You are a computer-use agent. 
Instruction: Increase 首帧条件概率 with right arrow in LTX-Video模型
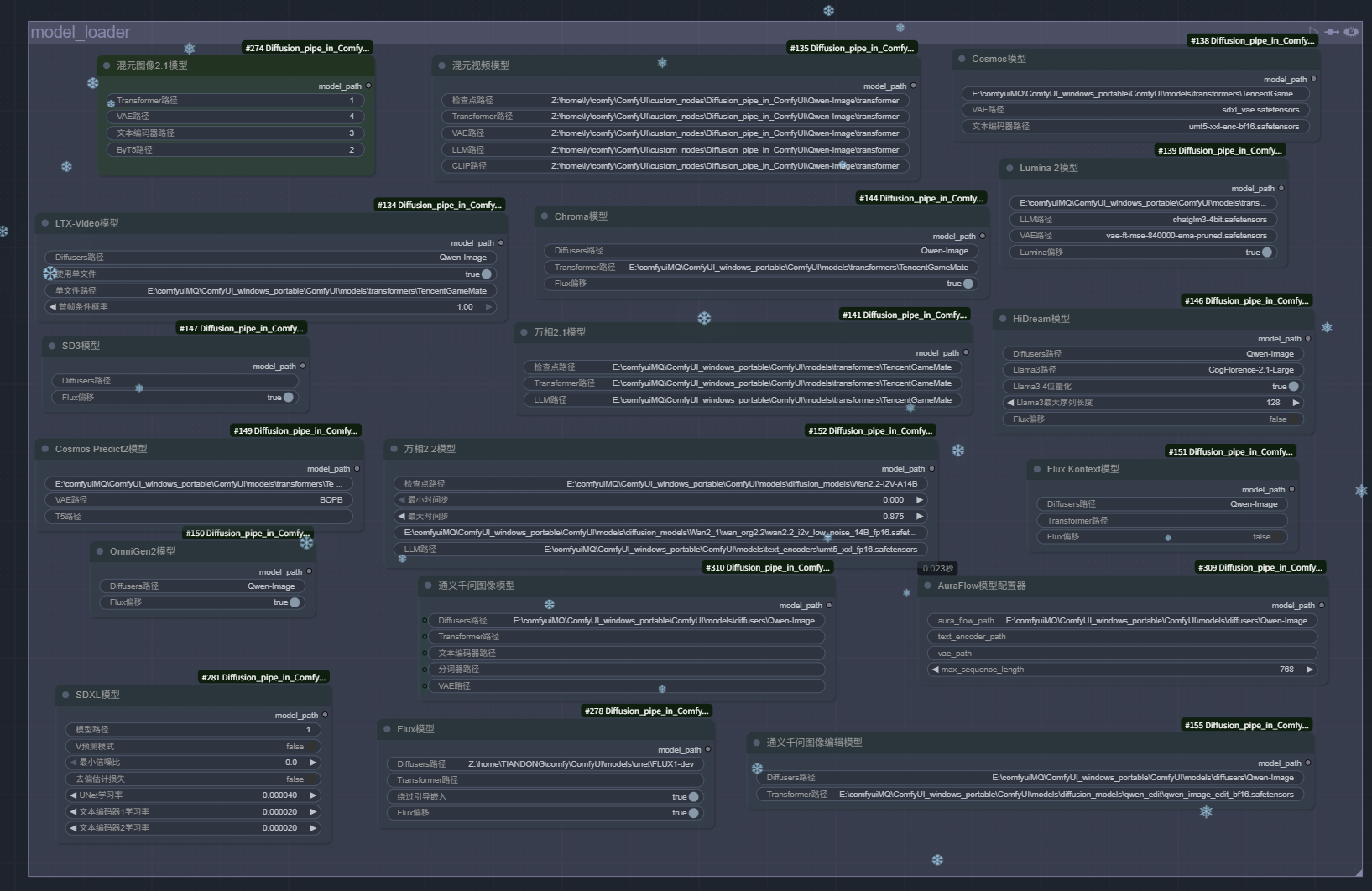490,307
